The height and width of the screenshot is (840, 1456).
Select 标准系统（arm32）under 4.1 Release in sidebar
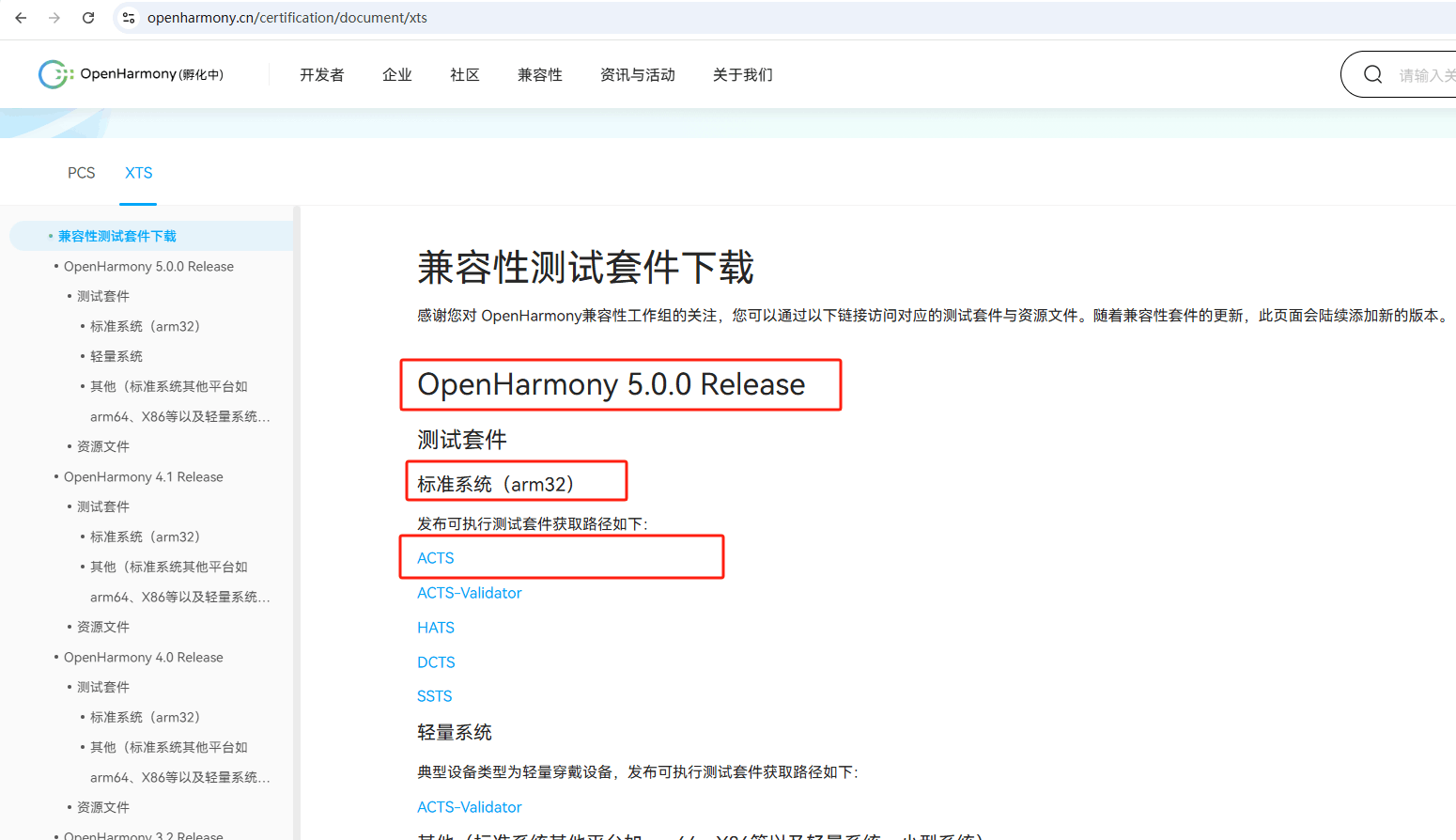145,537
